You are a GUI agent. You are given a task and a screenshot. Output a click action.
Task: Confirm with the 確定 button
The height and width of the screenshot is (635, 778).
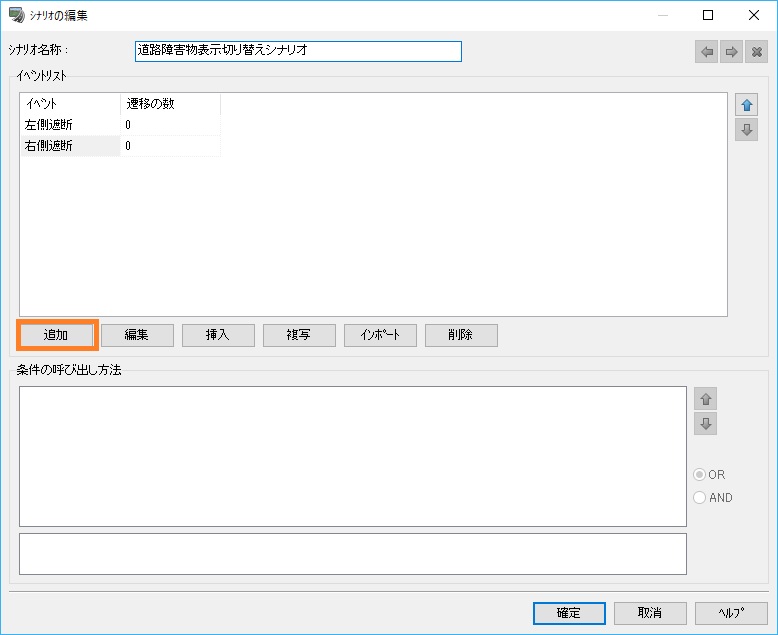[x=569, y=613]
